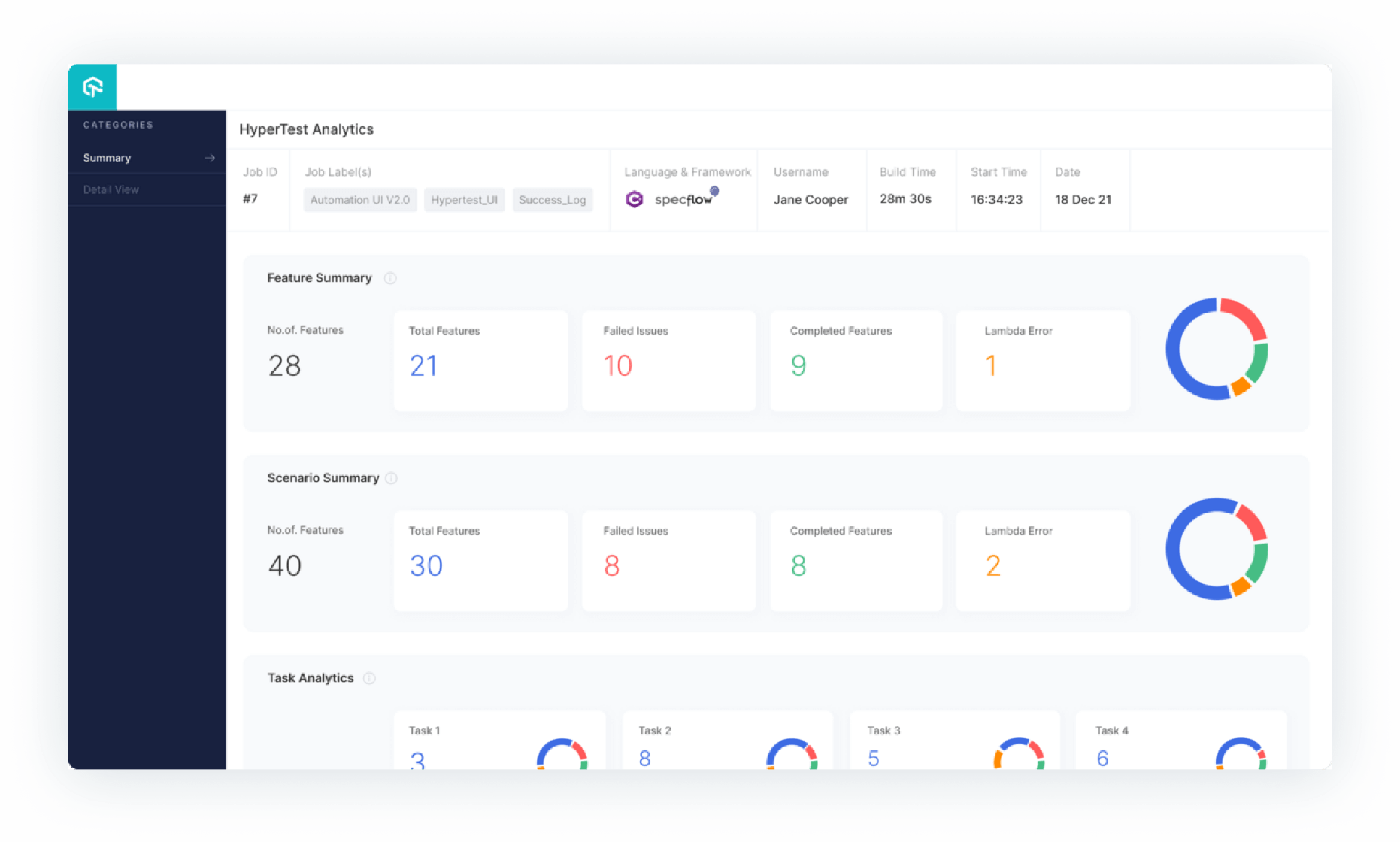The image size is (1400, 842).
Task: Click username Jane Cooper
Action: [811, 199]
